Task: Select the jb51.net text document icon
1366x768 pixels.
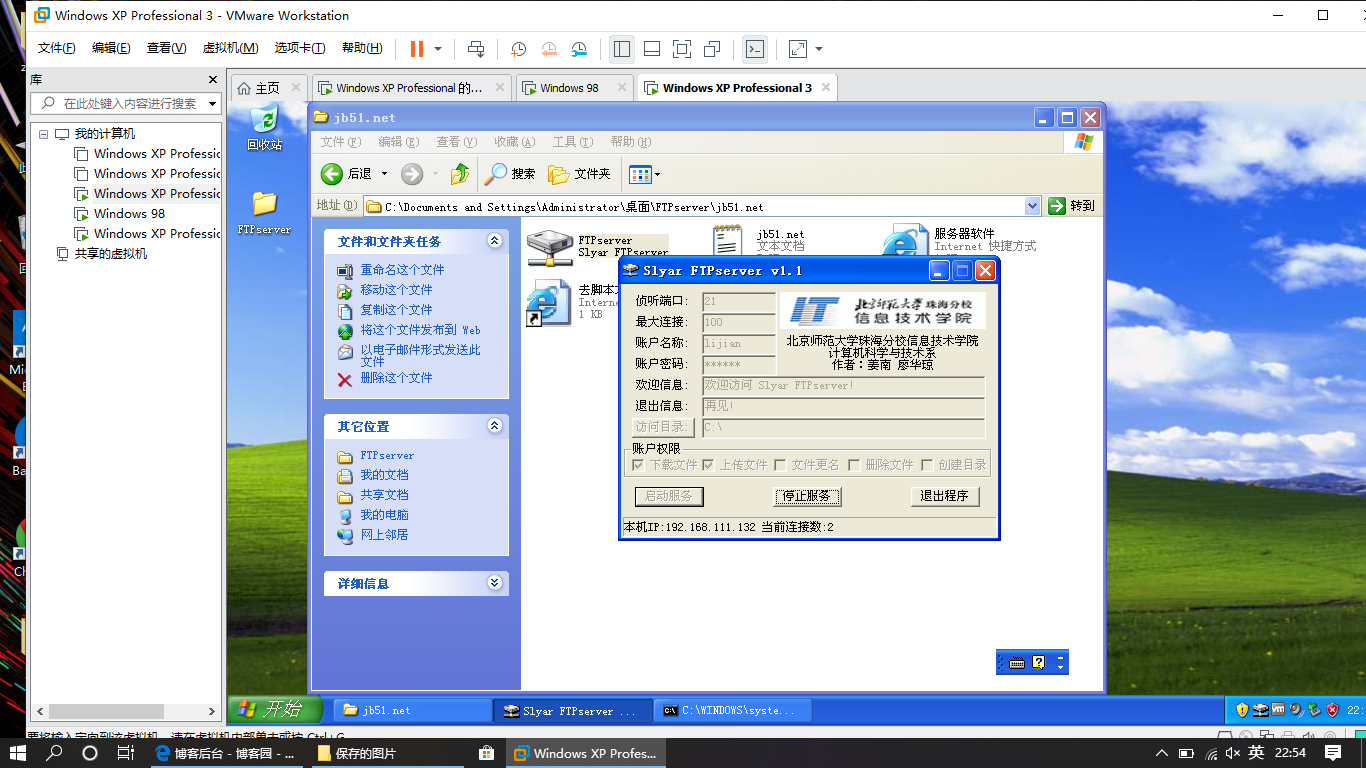Action: click(727, 242)
